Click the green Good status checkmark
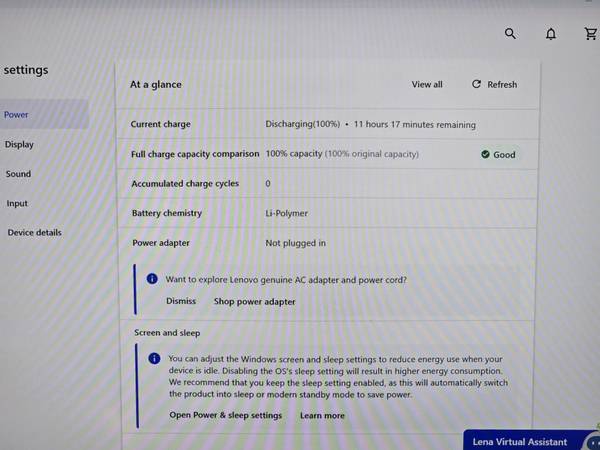 [485, 154]
